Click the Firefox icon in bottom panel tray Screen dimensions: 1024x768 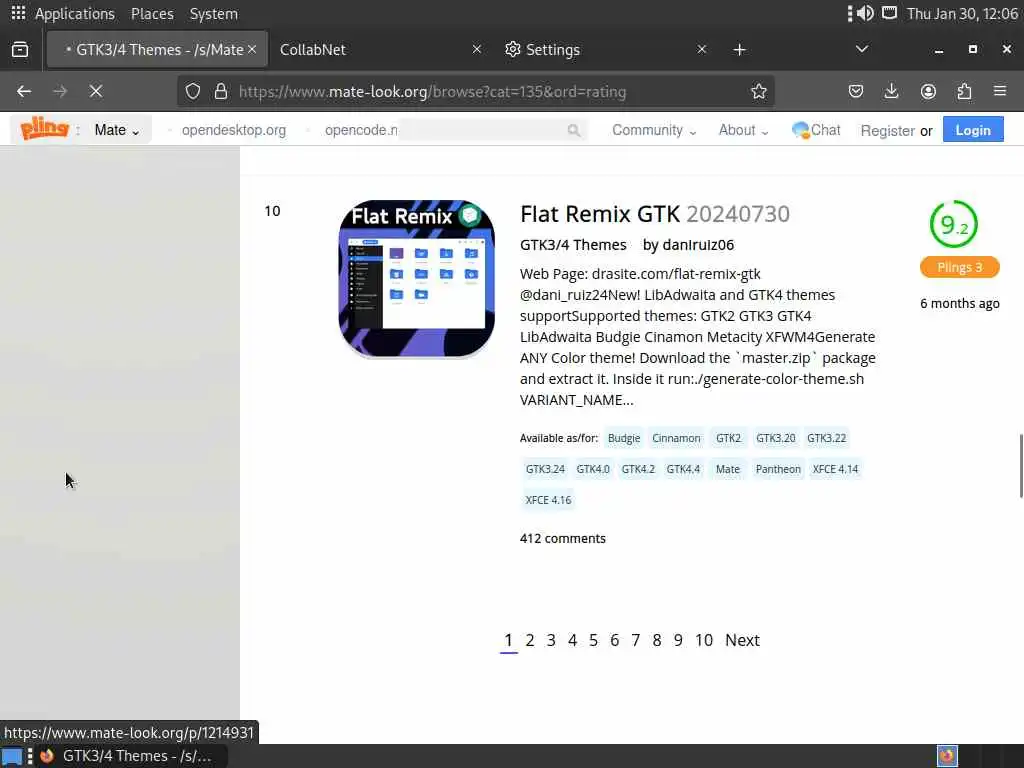pyautogui.click(x=947, y=756)
